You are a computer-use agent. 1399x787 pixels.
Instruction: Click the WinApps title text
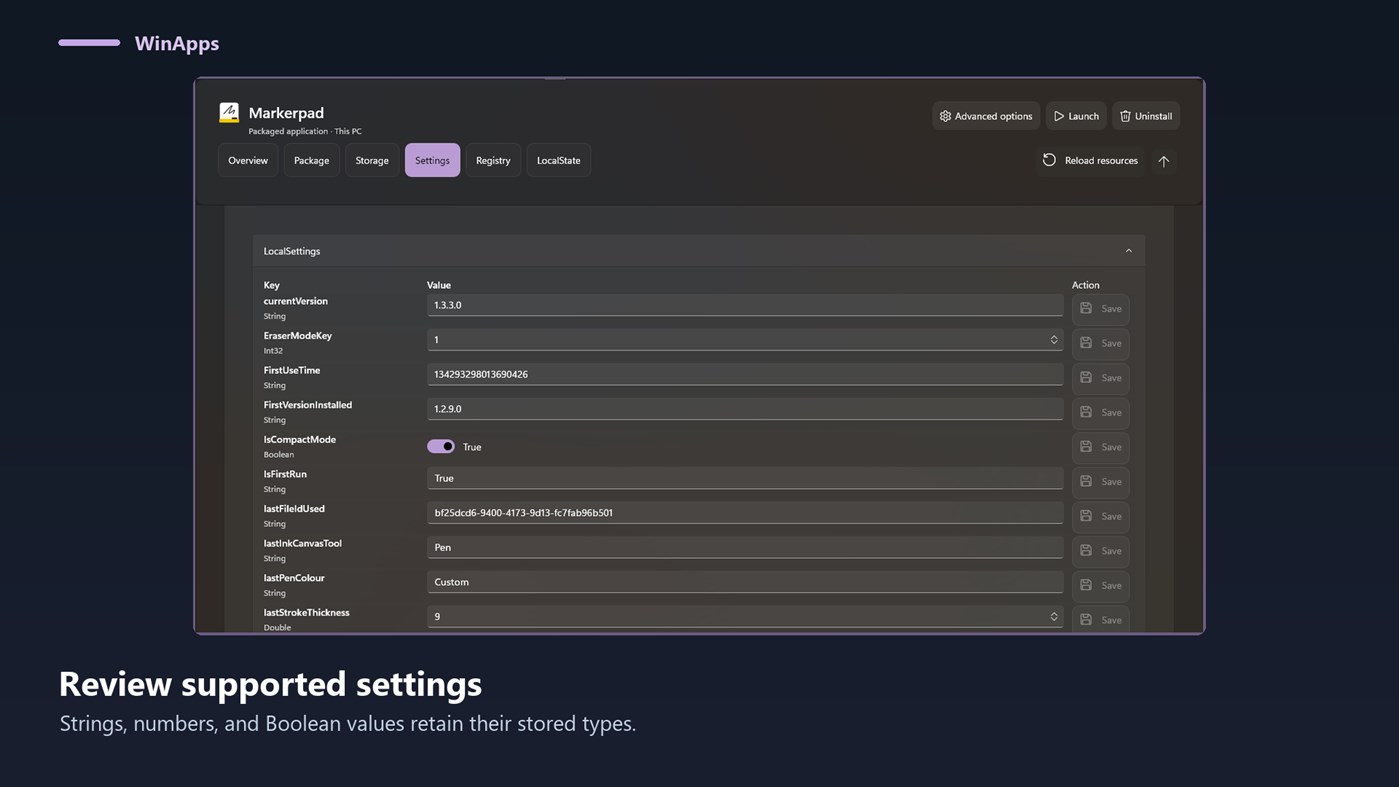pyautogui.click(x=177, y=43)
